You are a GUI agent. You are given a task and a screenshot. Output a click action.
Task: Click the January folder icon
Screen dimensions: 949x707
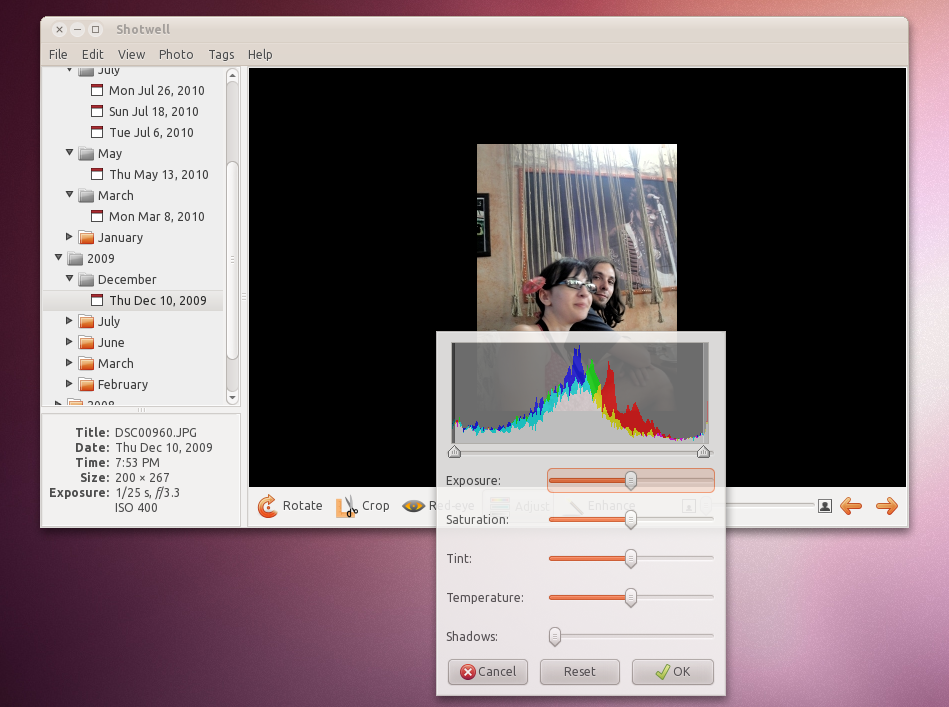point(86,237)
